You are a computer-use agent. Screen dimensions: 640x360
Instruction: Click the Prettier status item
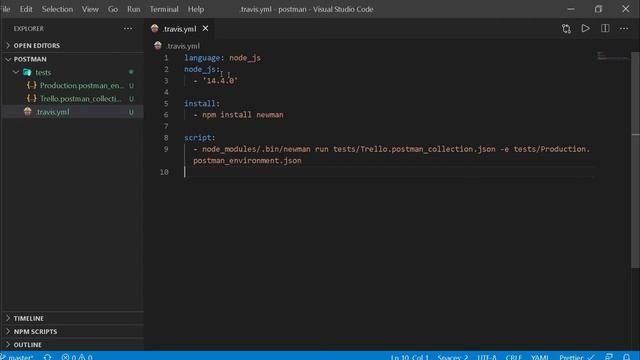[576, 357]
